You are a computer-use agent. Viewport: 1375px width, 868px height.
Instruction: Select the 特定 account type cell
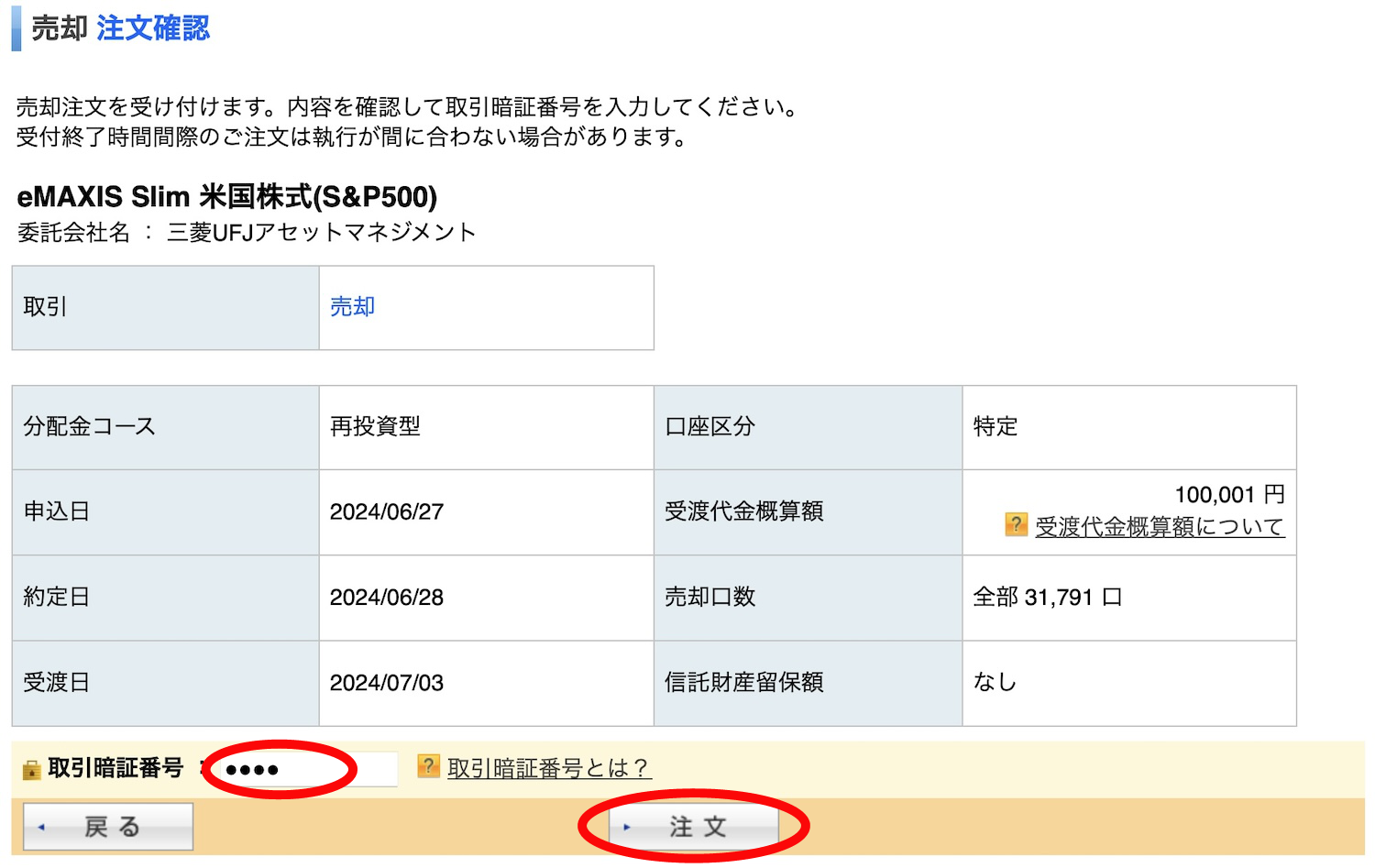click(x=1129, y=427)
